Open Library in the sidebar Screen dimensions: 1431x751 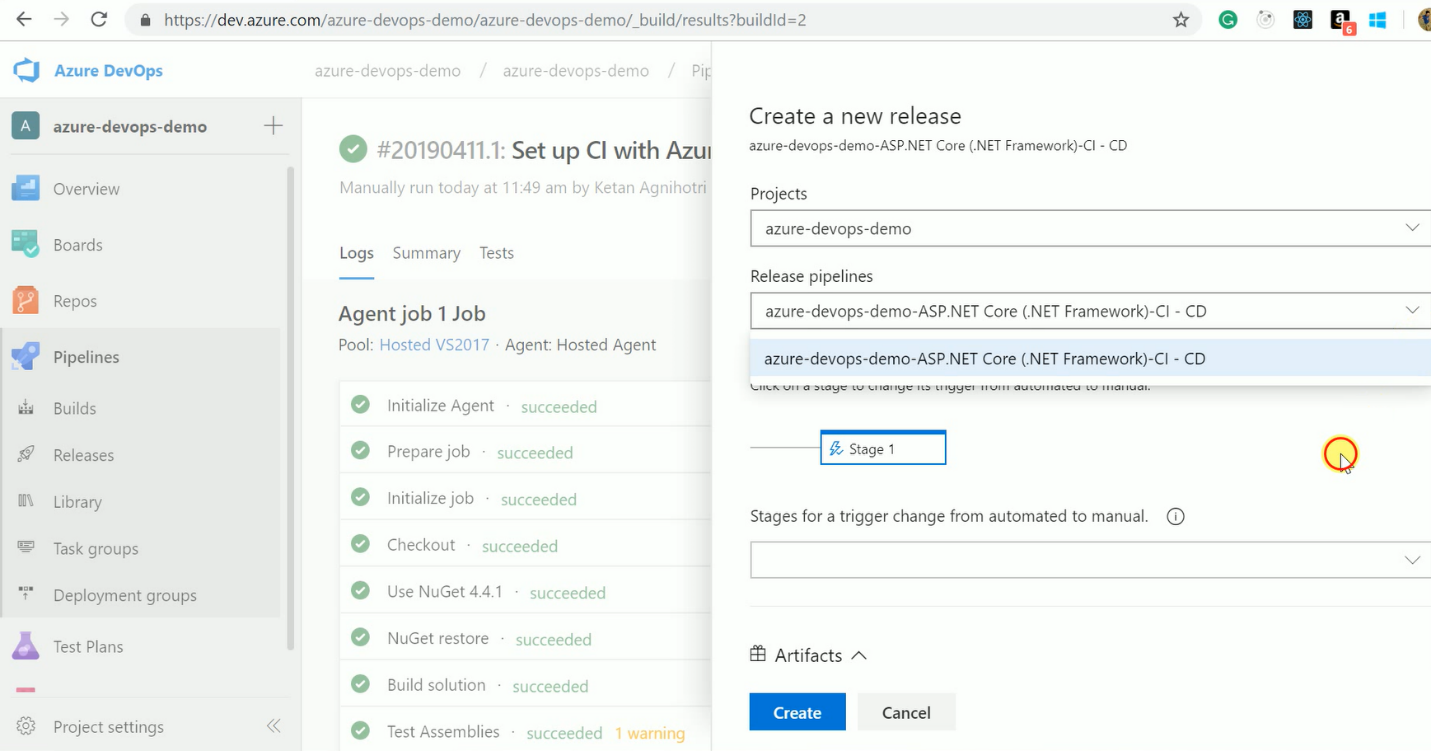point(77,502)
